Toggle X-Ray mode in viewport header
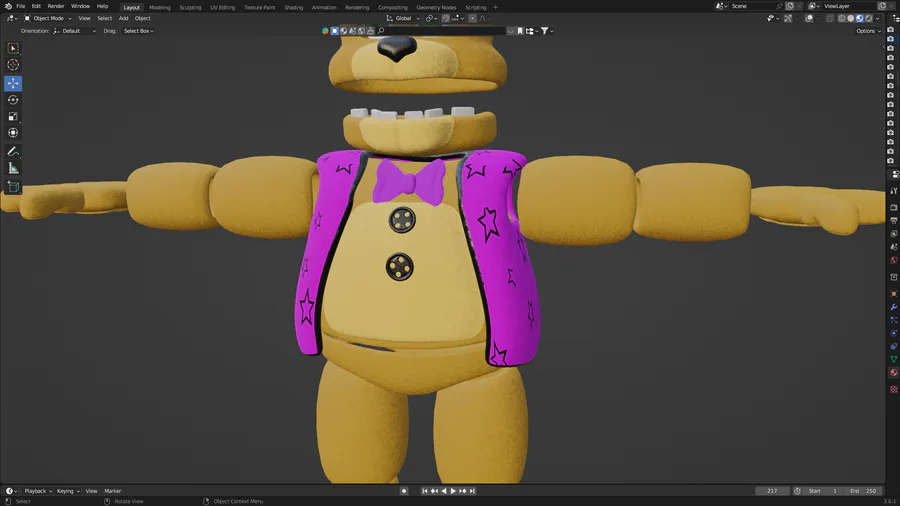 tap(830, 18)
